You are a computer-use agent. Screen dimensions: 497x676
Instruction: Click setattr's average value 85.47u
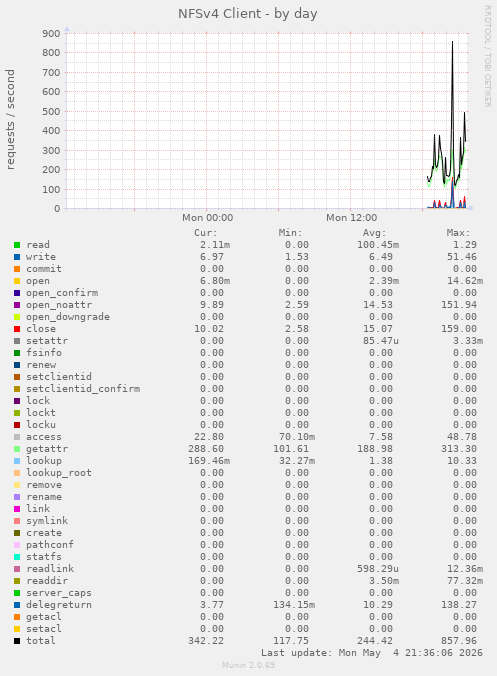tap(381, 341)
